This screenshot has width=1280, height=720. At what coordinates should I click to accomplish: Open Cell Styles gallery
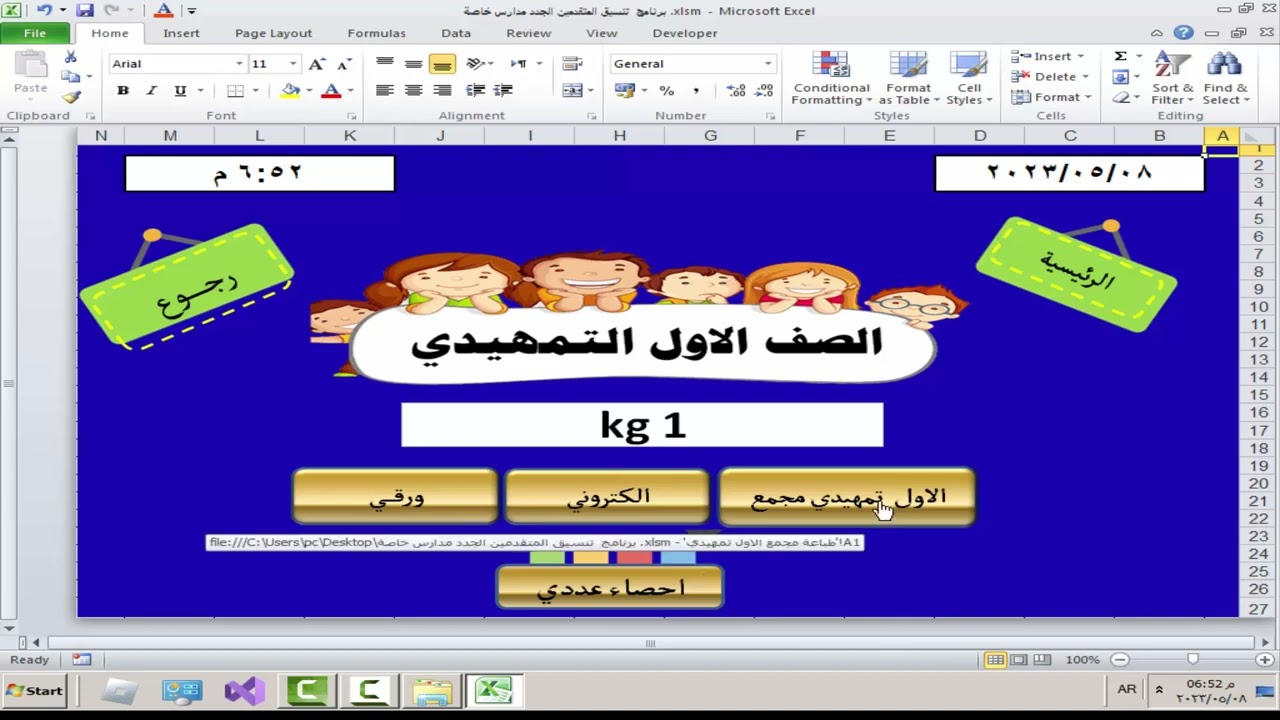968,78
